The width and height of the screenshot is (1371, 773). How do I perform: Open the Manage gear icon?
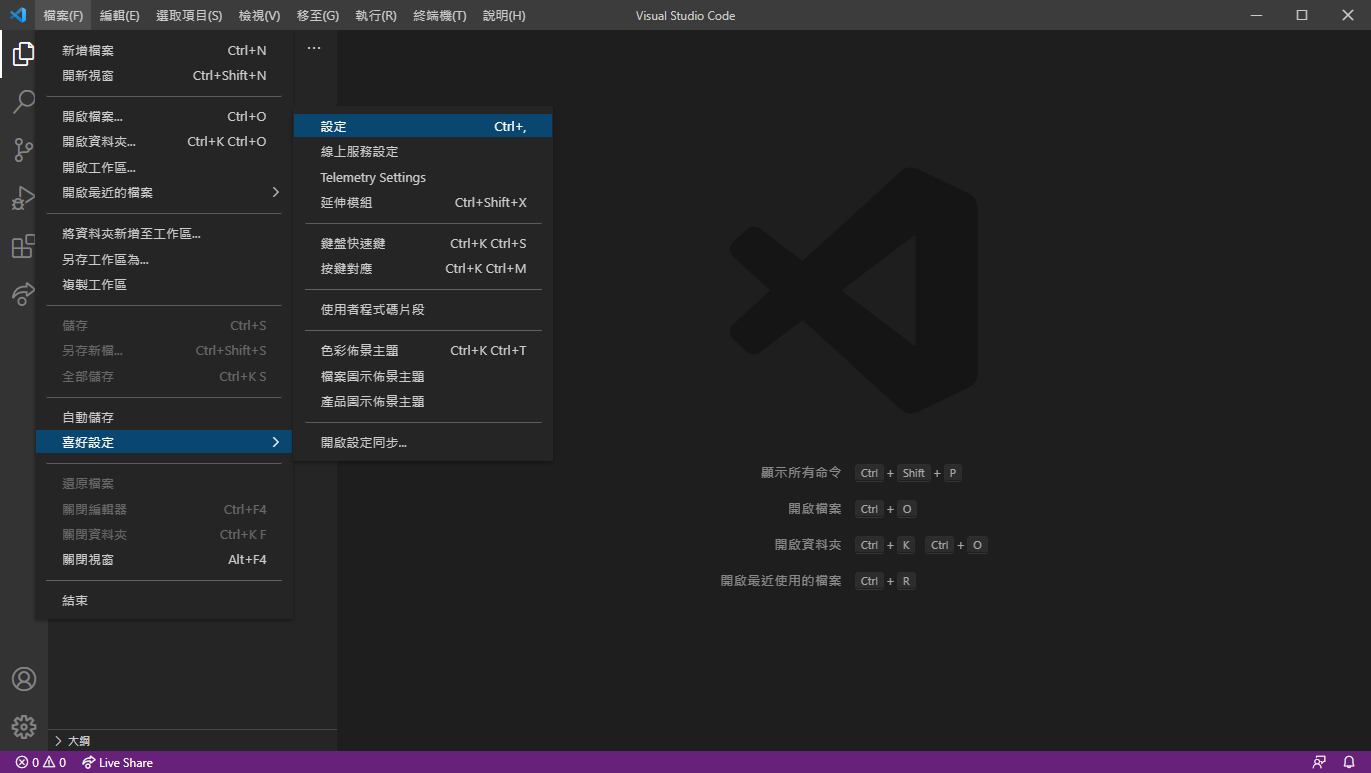tap(23, 727)
